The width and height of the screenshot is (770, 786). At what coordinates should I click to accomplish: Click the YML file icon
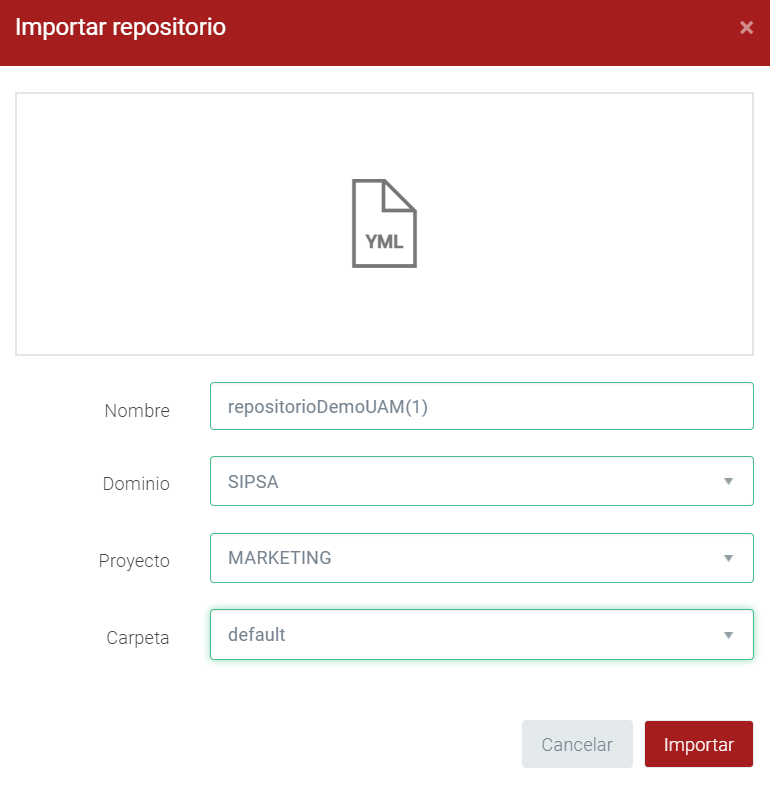tap(384, 222)
